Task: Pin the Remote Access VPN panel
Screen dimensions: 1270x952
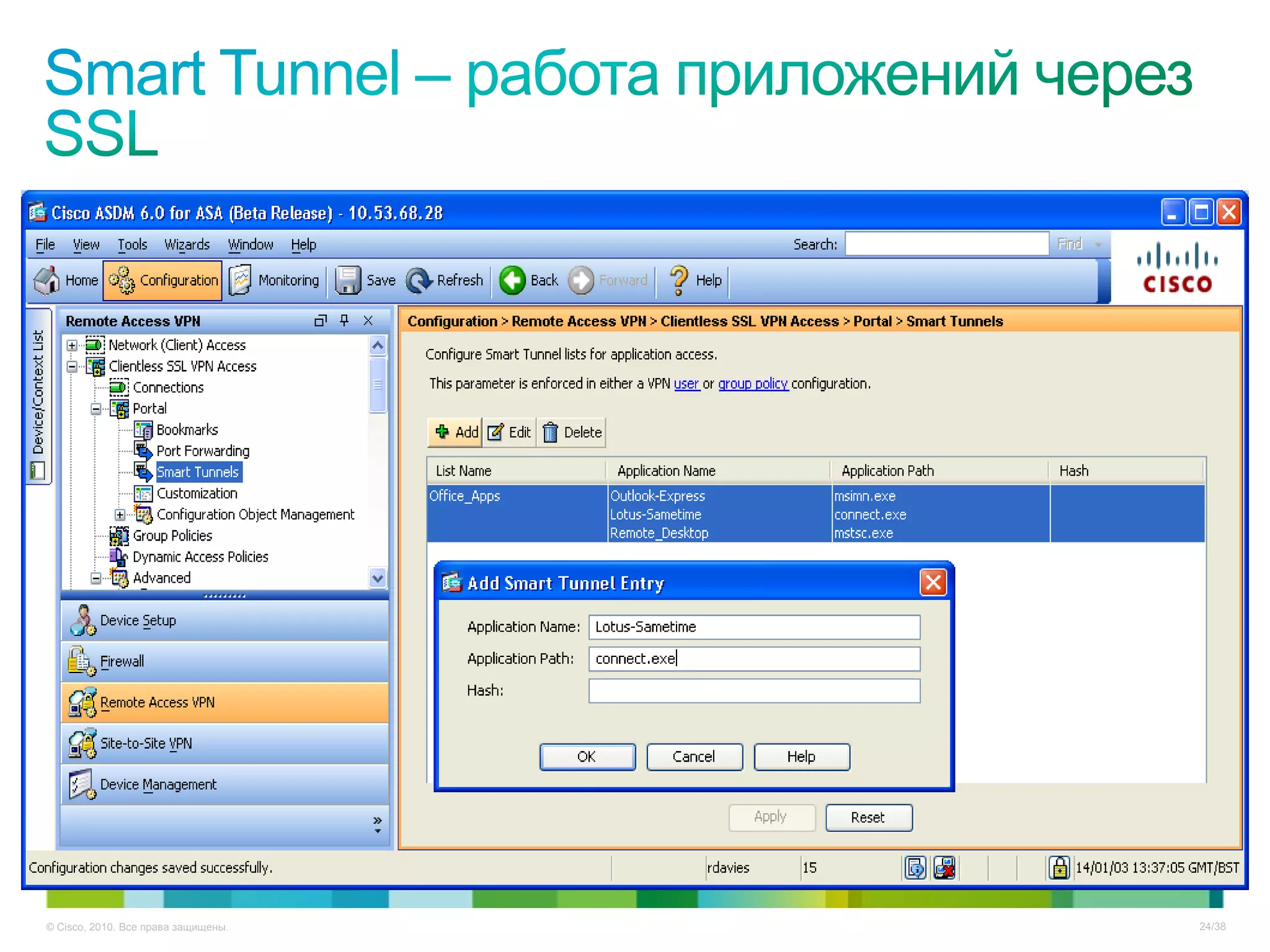Action: [345, 320]
